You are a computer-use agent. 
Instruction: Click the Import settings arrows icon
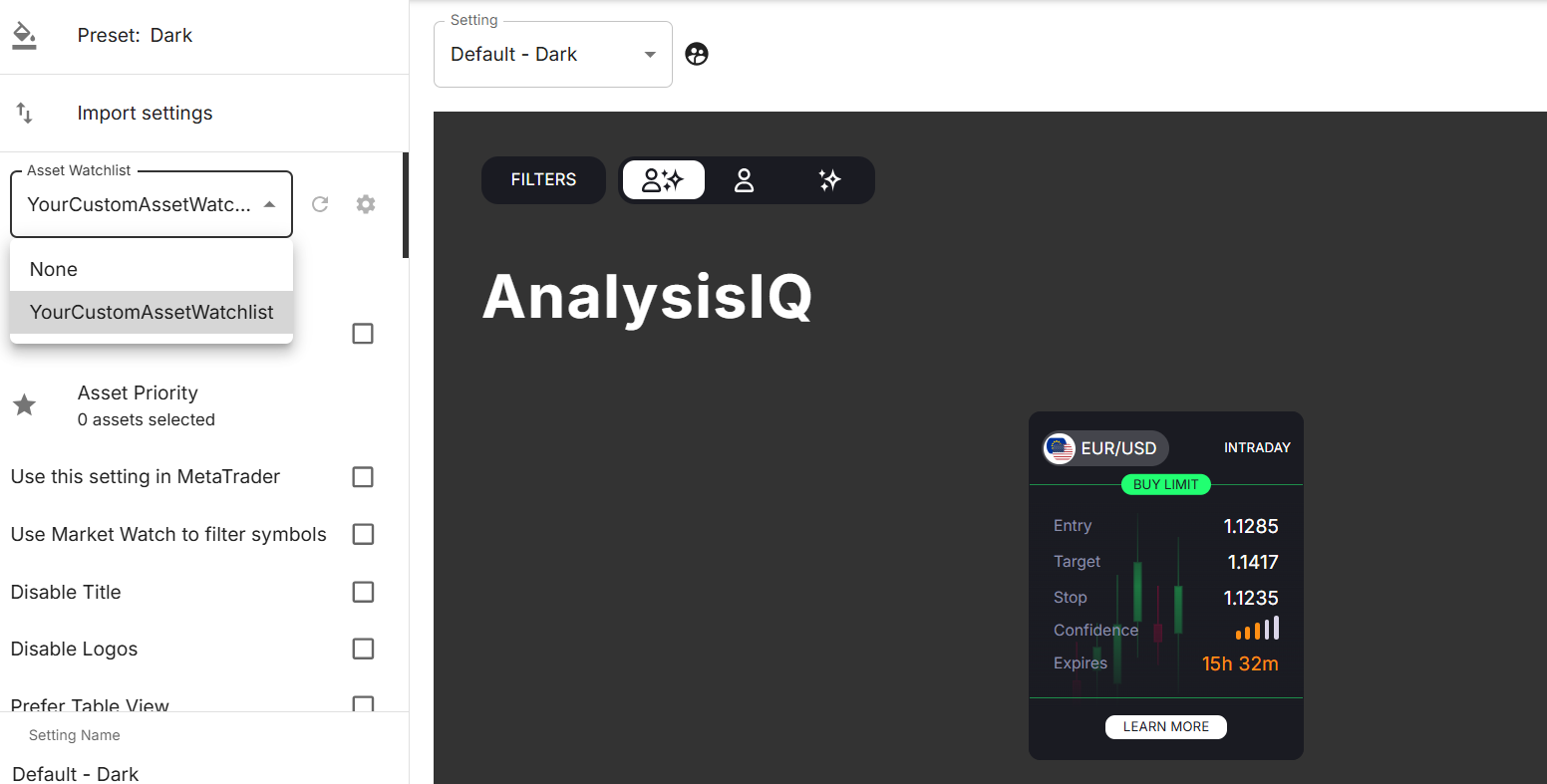(x=24, y=113)
